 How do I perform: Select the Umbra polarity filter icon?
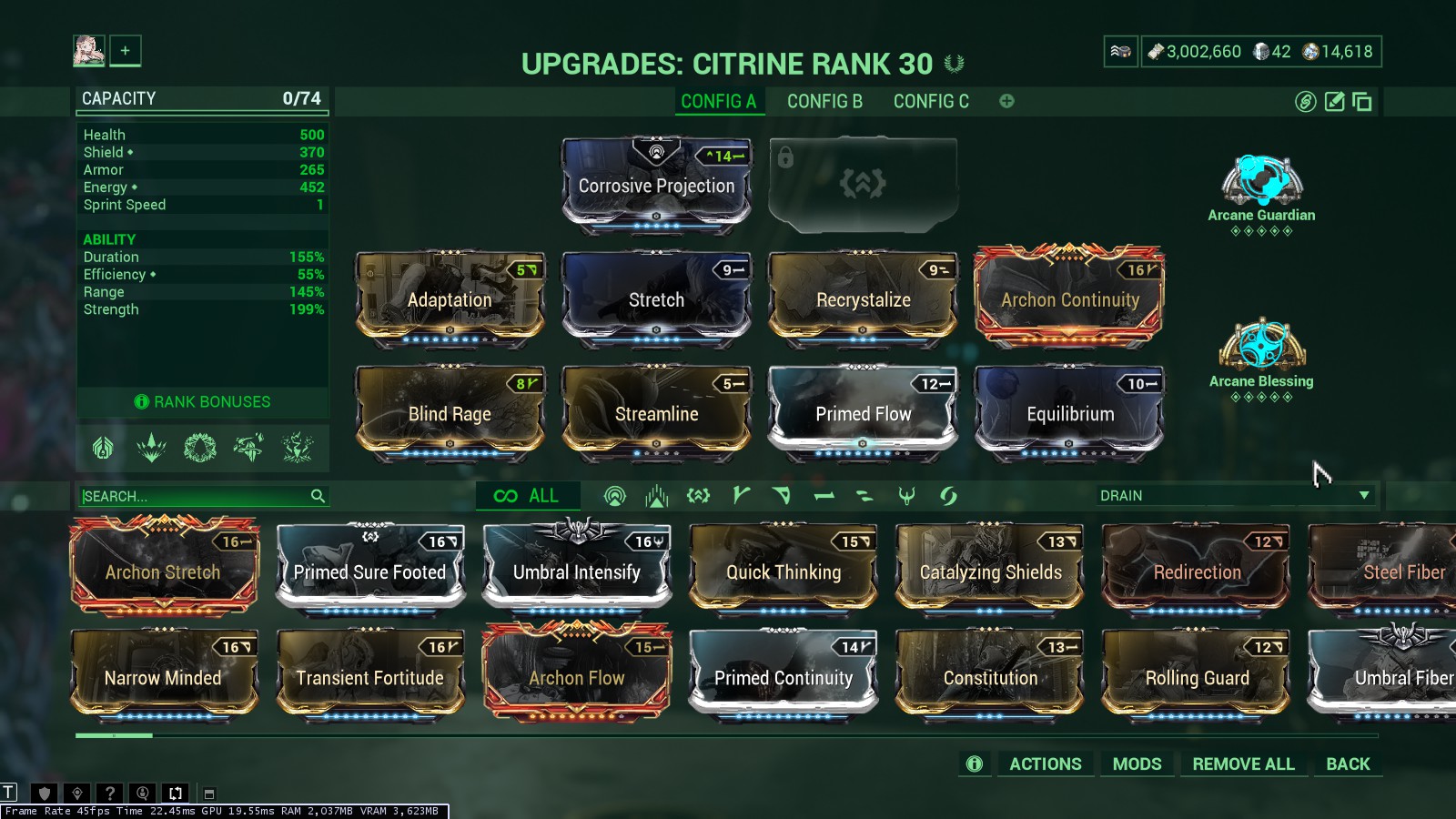click(x=906, y=496)
